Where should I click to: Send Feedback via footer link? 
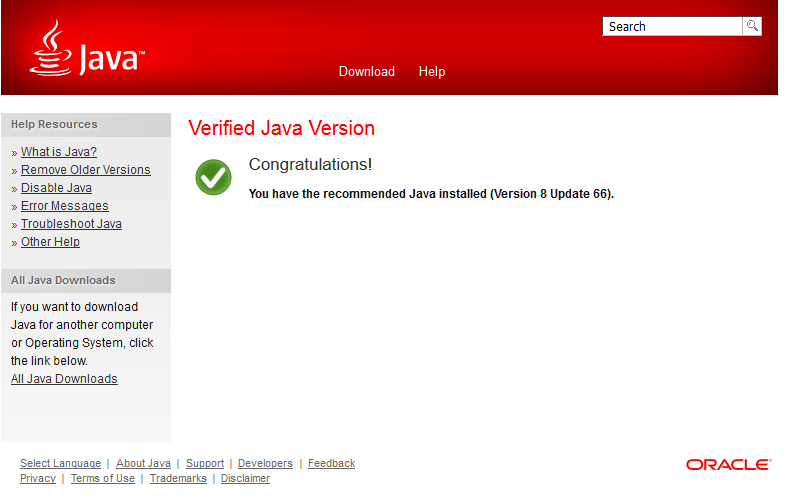[331, 464]
